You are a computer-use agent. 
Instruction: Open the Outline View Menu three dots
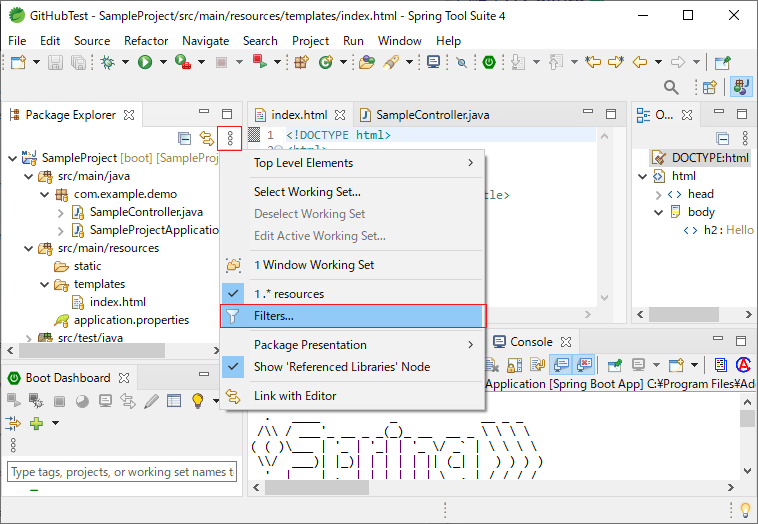(x=745, y=139)
